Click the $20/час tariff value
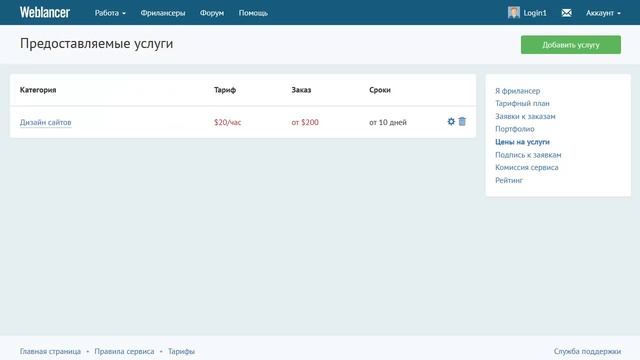Image resolution: width=640 pixels, height=360 pixels. click(x=228, y=122)
